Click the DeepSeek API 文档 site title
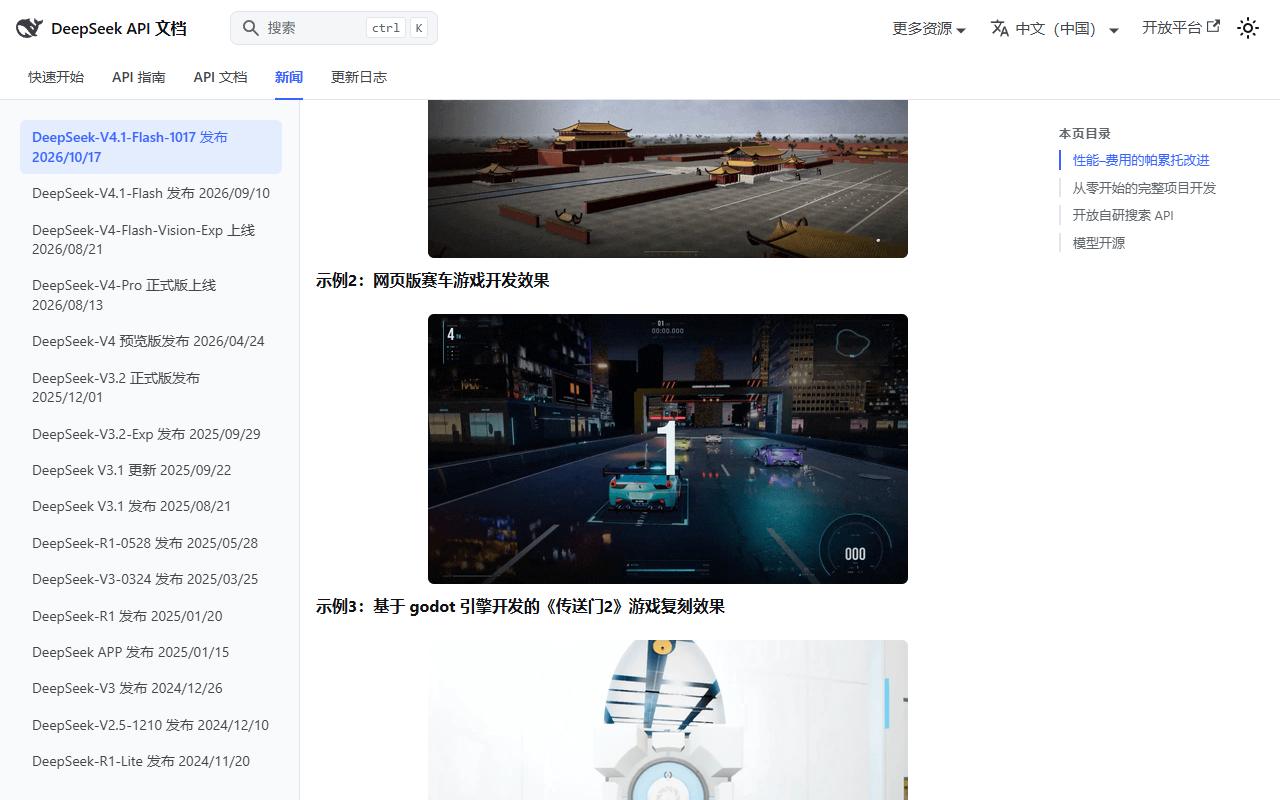The image size is (1280, 800). pos(119,28)
